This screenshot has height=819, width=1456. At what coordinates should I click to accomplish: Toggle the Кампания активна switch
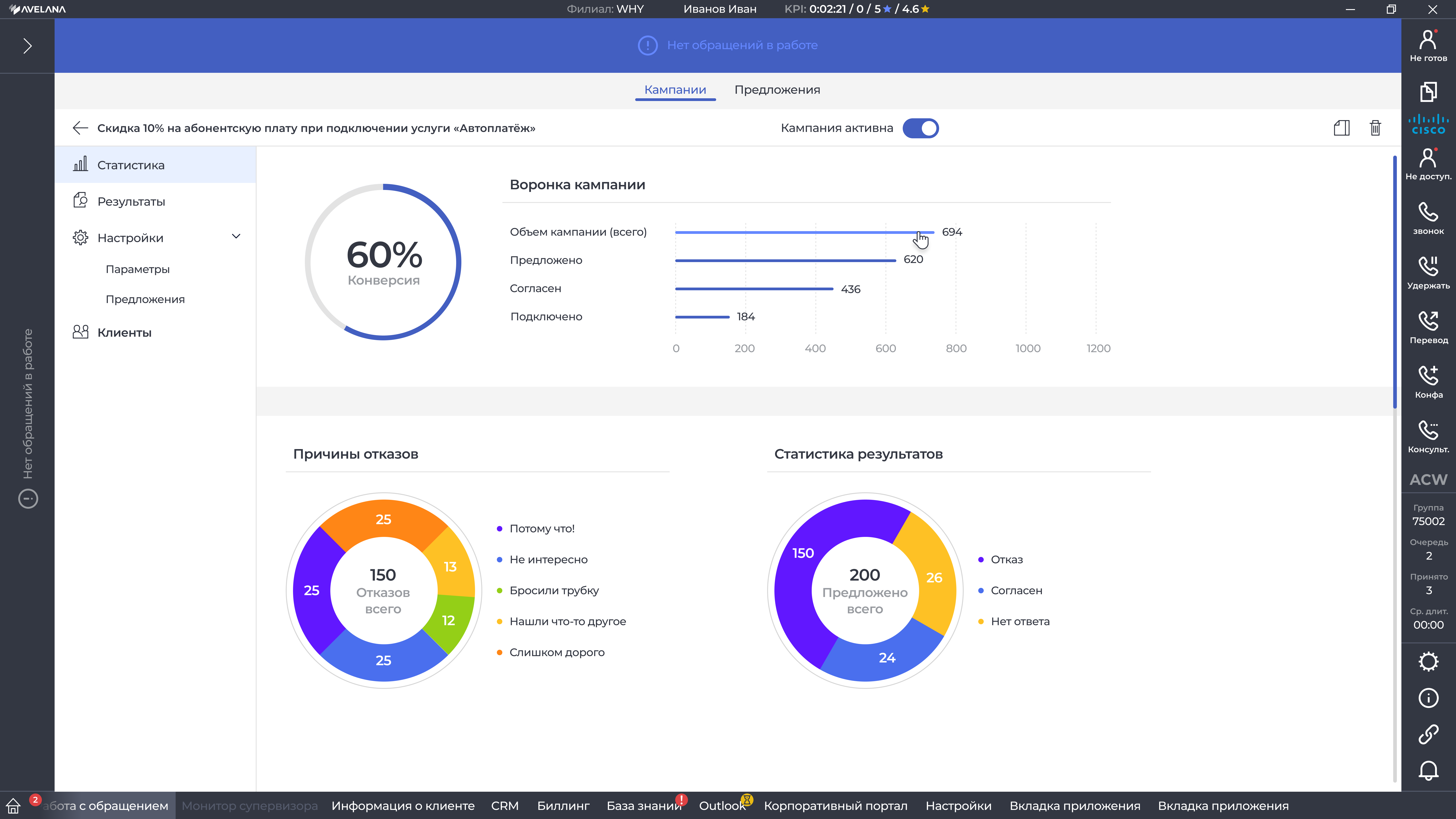click(920, 128)
